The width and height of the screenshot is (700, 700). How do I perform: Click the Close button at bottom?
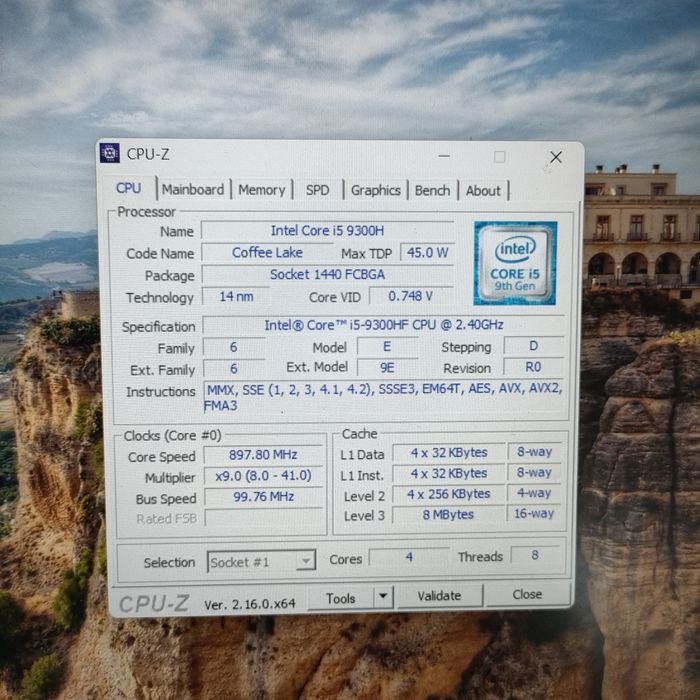[x=527, y=595]
